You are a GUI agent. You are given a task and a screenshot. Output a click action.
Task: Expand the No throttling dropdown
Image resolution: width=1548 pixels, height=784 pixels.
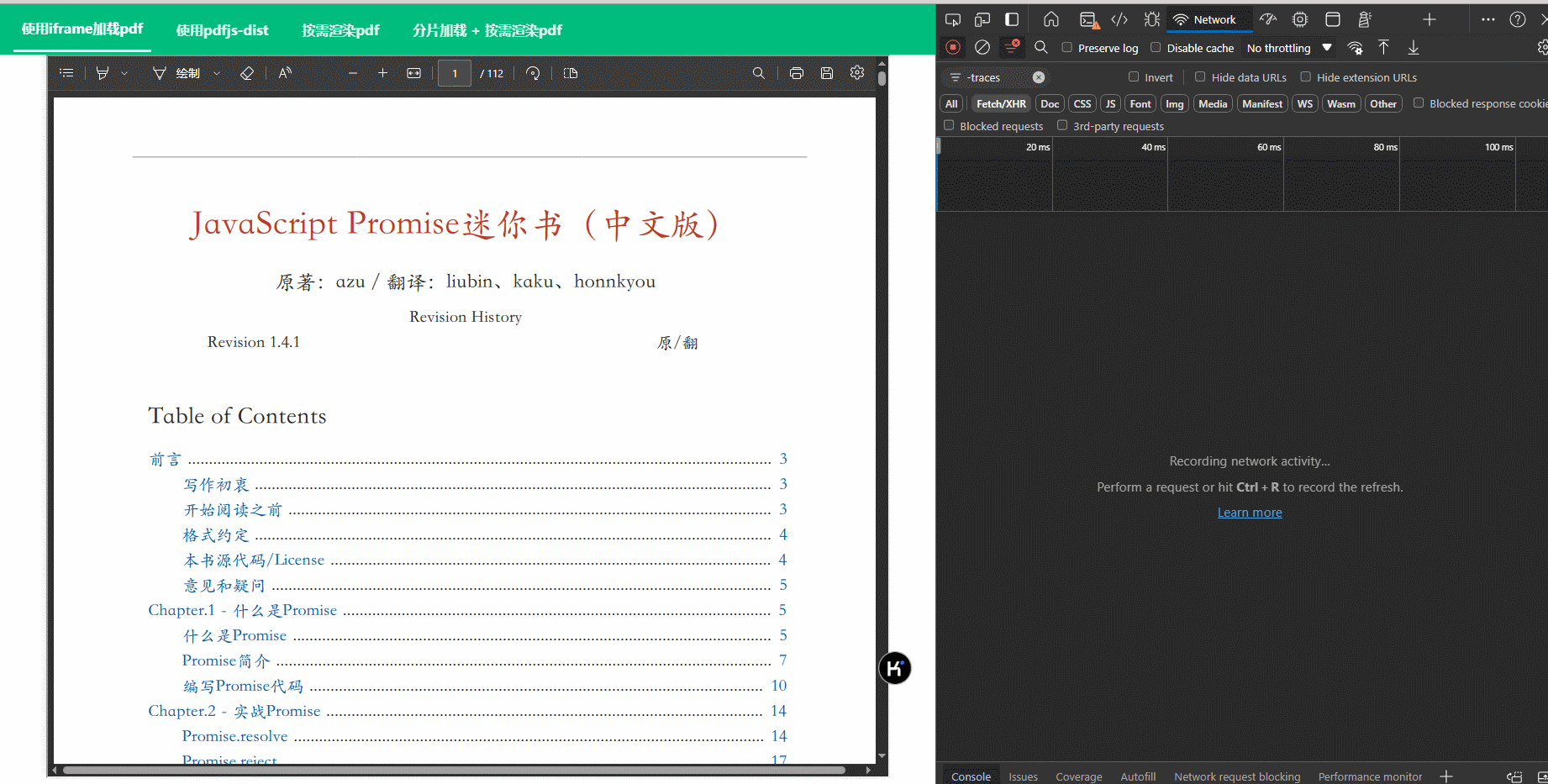[1289, 48]
